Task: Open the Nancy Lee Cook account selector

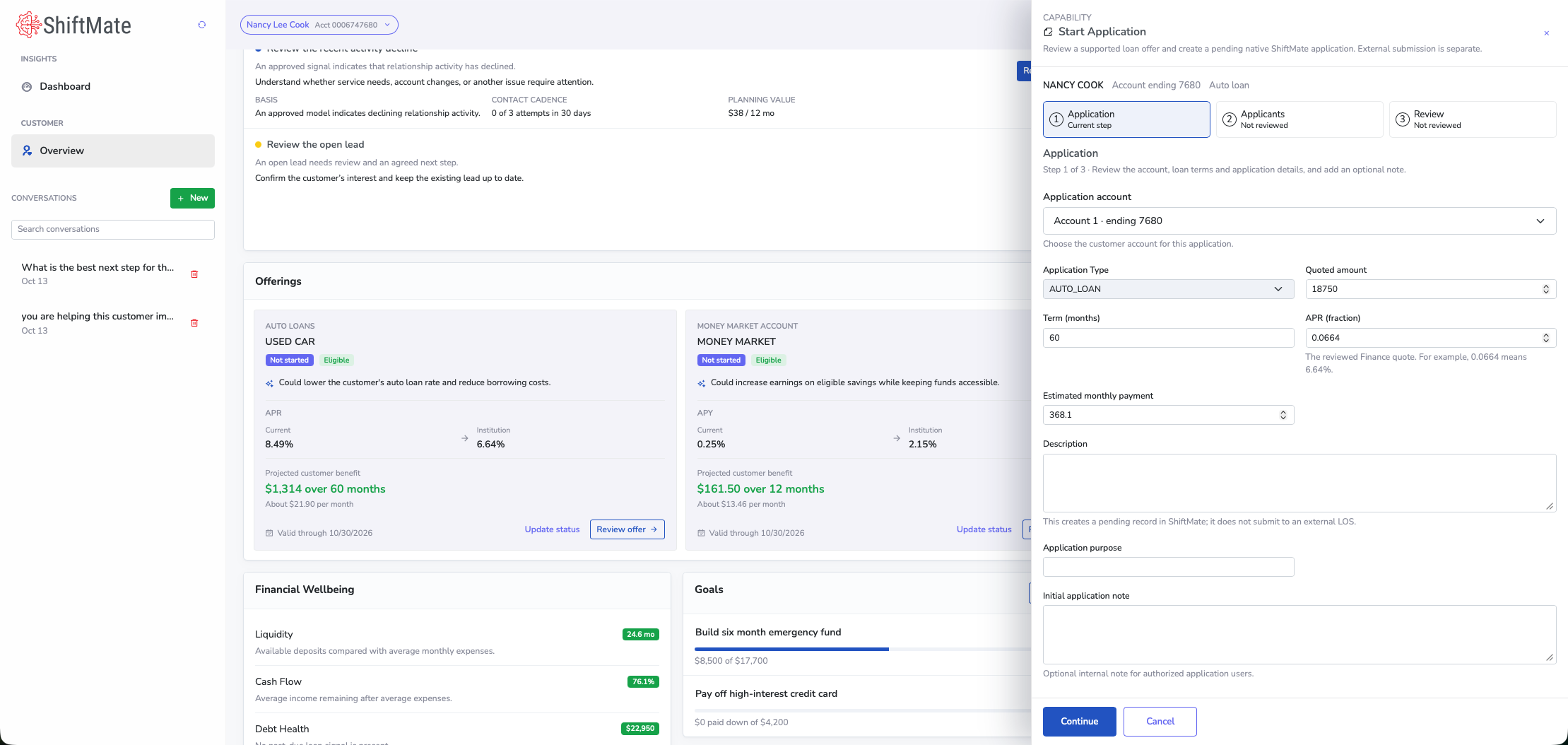Action: click(319, 25)
